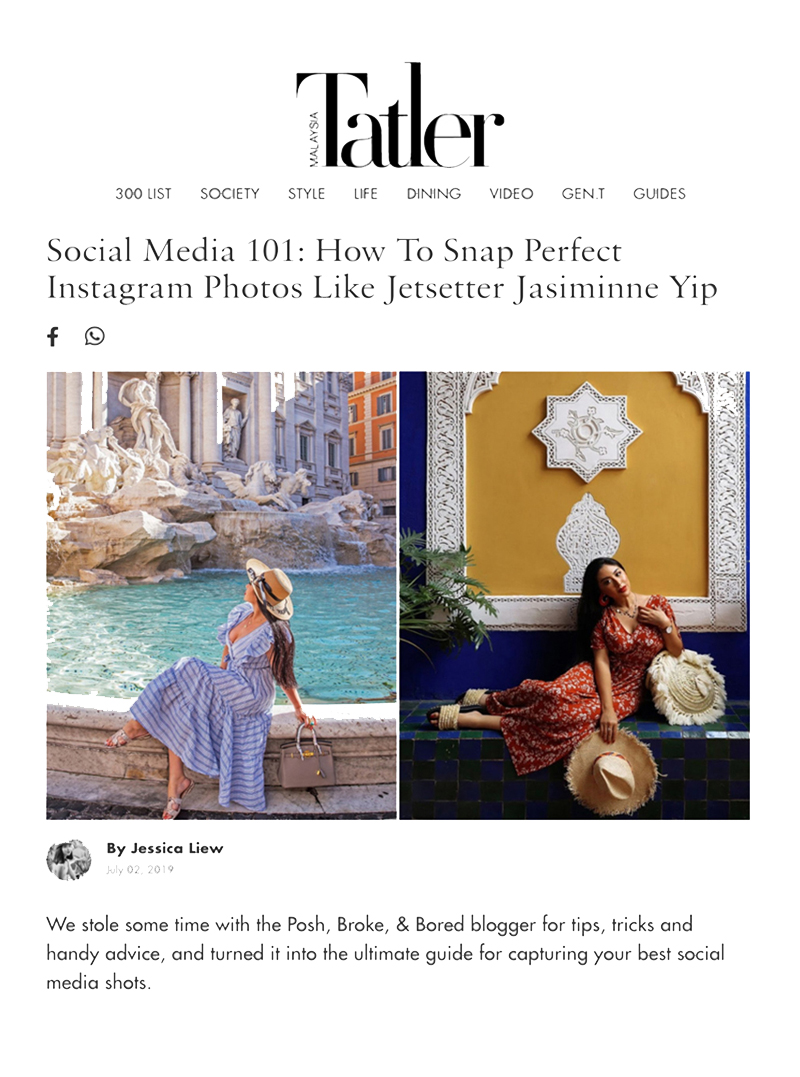Viewport: 800px width, 1077px height.
Task: Navigate to the DINING section
Action: pyautogui.click(x=434, y=194)
